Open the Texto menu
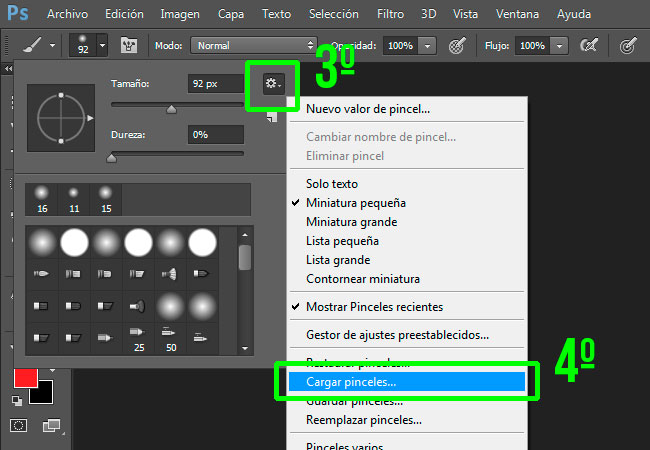 [276, 14]
